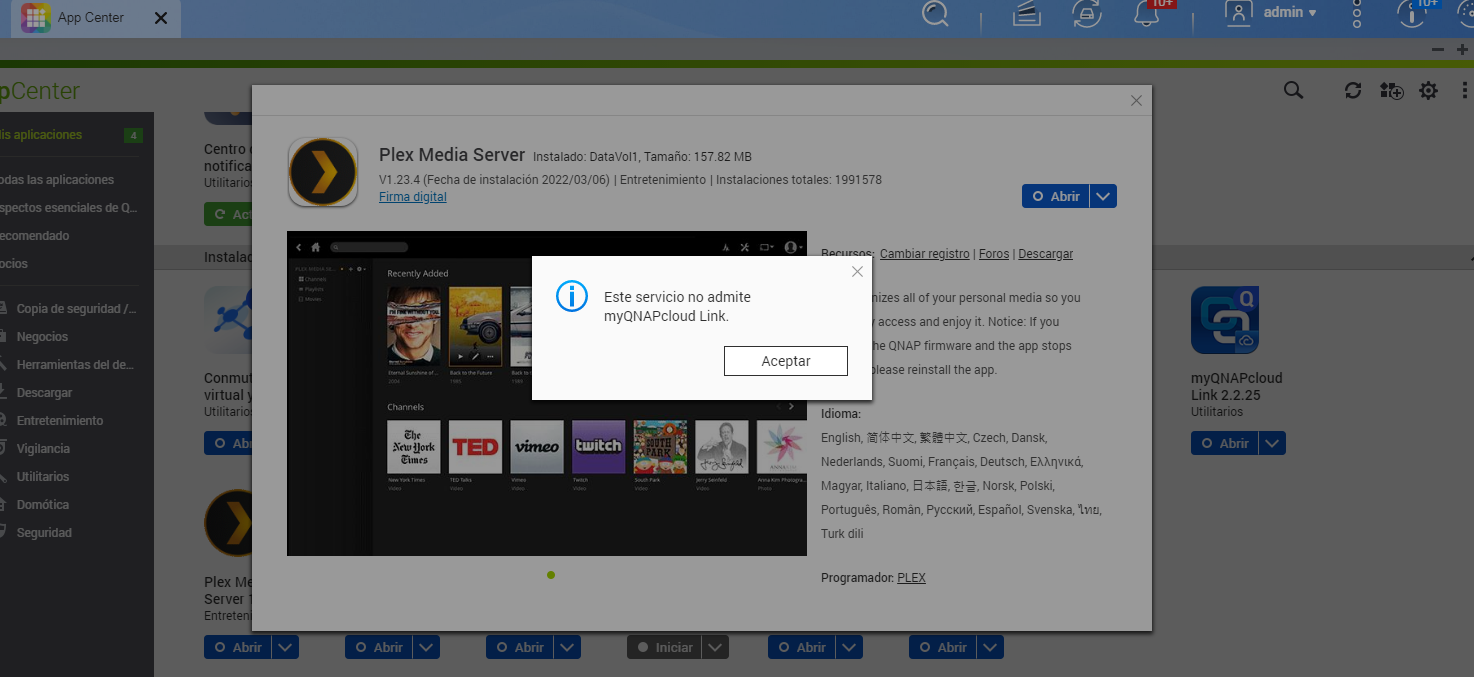Viewport: 1474px width, 677px height.
Task: Open the Firma digital link
Action: coord(412,197)
